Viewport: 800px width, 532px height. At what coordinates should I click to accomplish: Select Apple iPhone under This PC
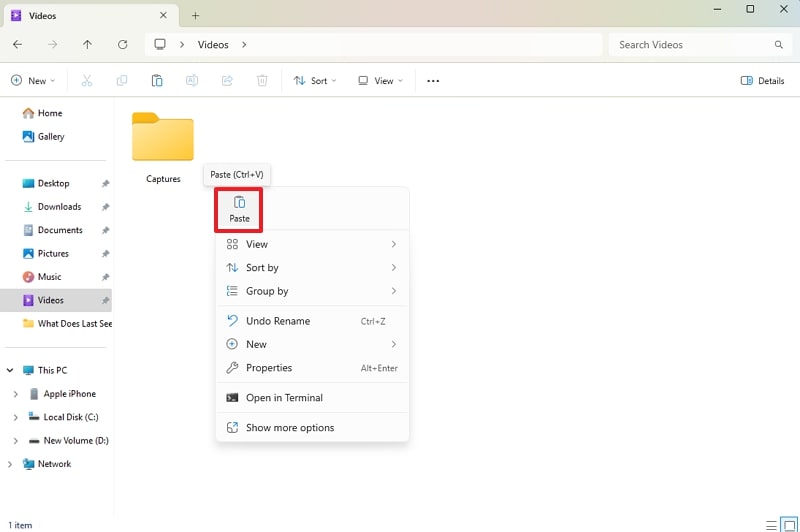[x=63, y=394]
